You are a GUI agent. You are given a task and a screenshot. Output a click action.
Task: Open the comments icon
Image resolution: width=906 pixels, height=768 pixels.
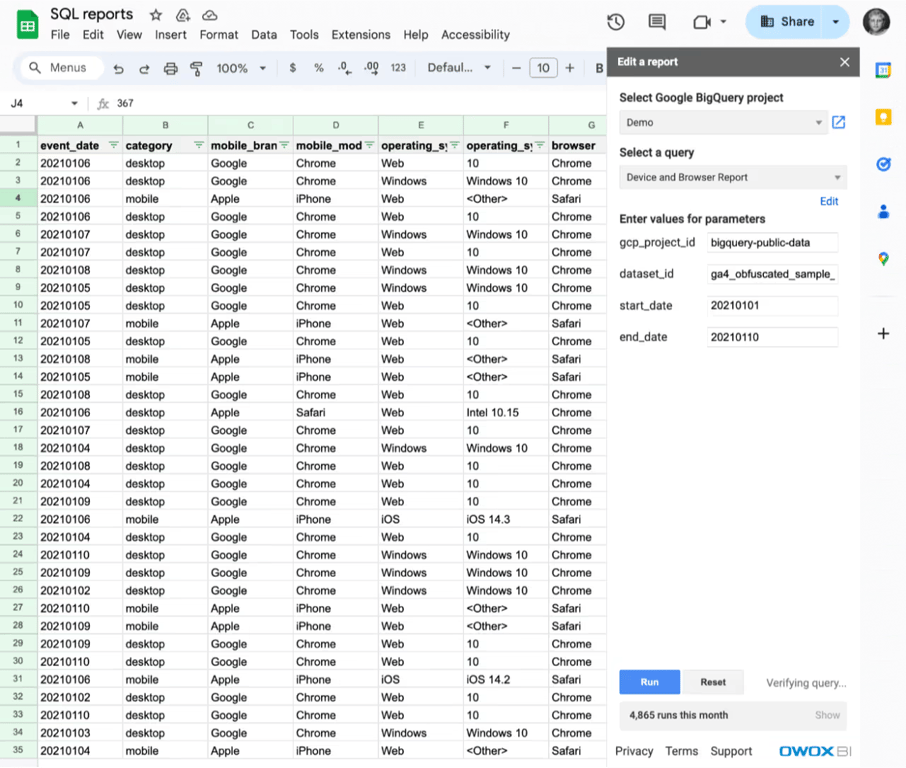point(657,22)
